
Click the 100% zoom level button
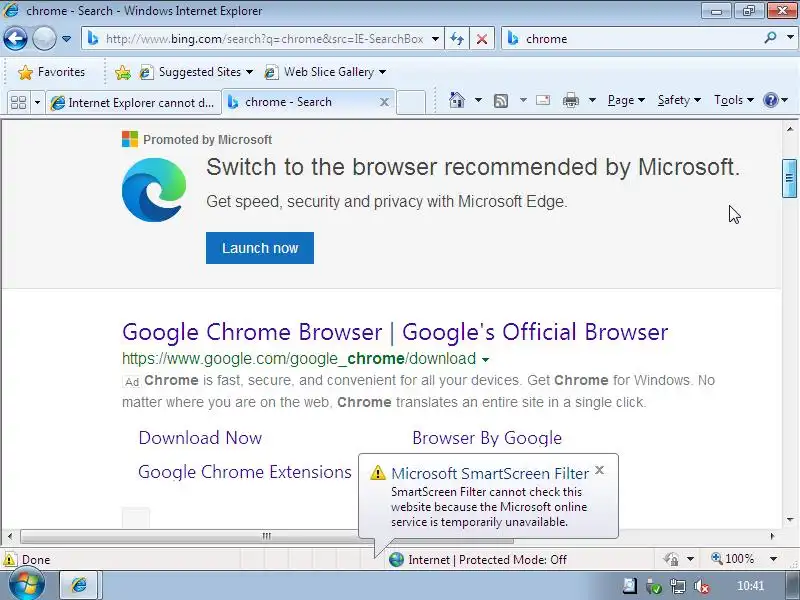(733, 559)
